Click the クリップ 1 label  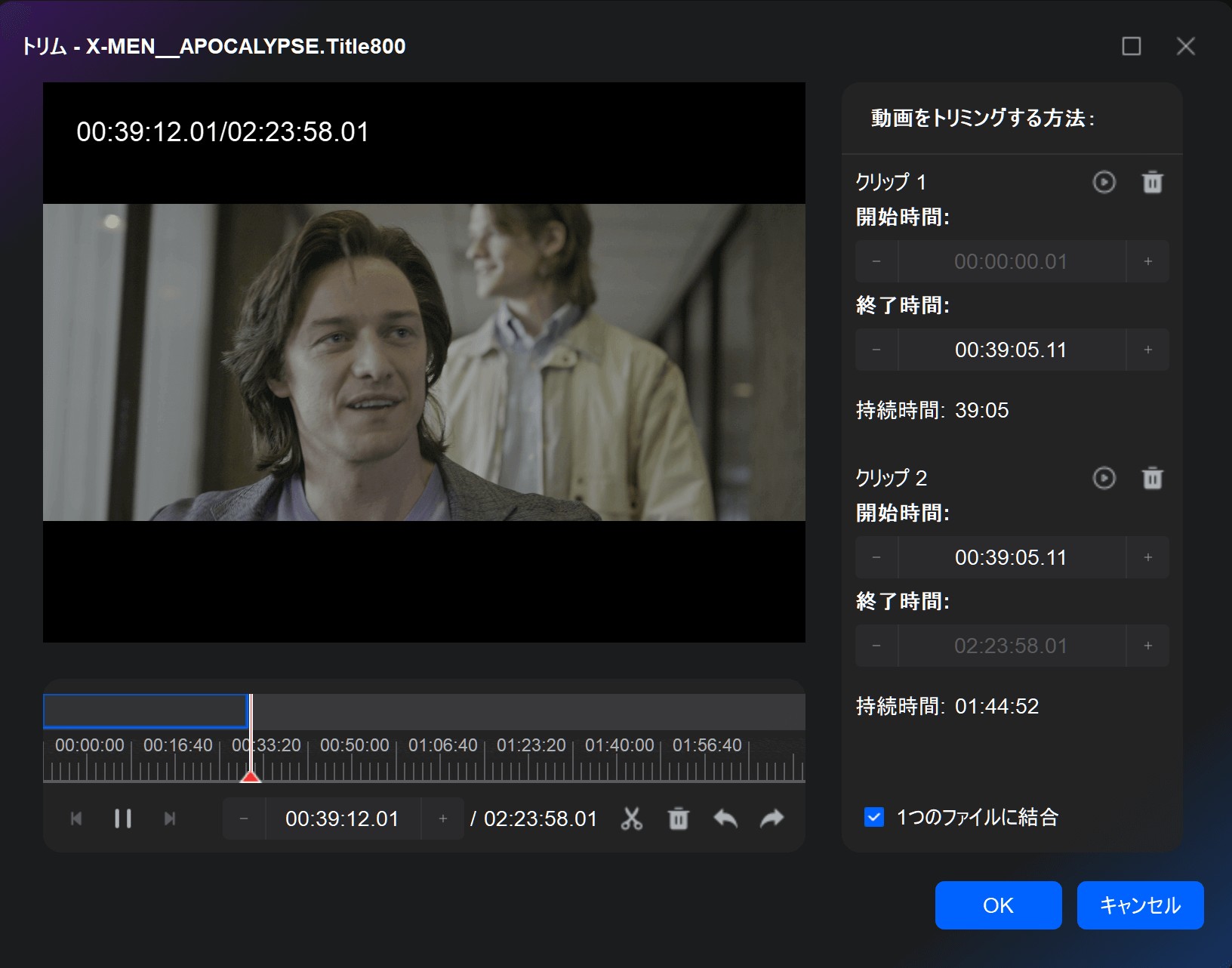click(891, 182)
